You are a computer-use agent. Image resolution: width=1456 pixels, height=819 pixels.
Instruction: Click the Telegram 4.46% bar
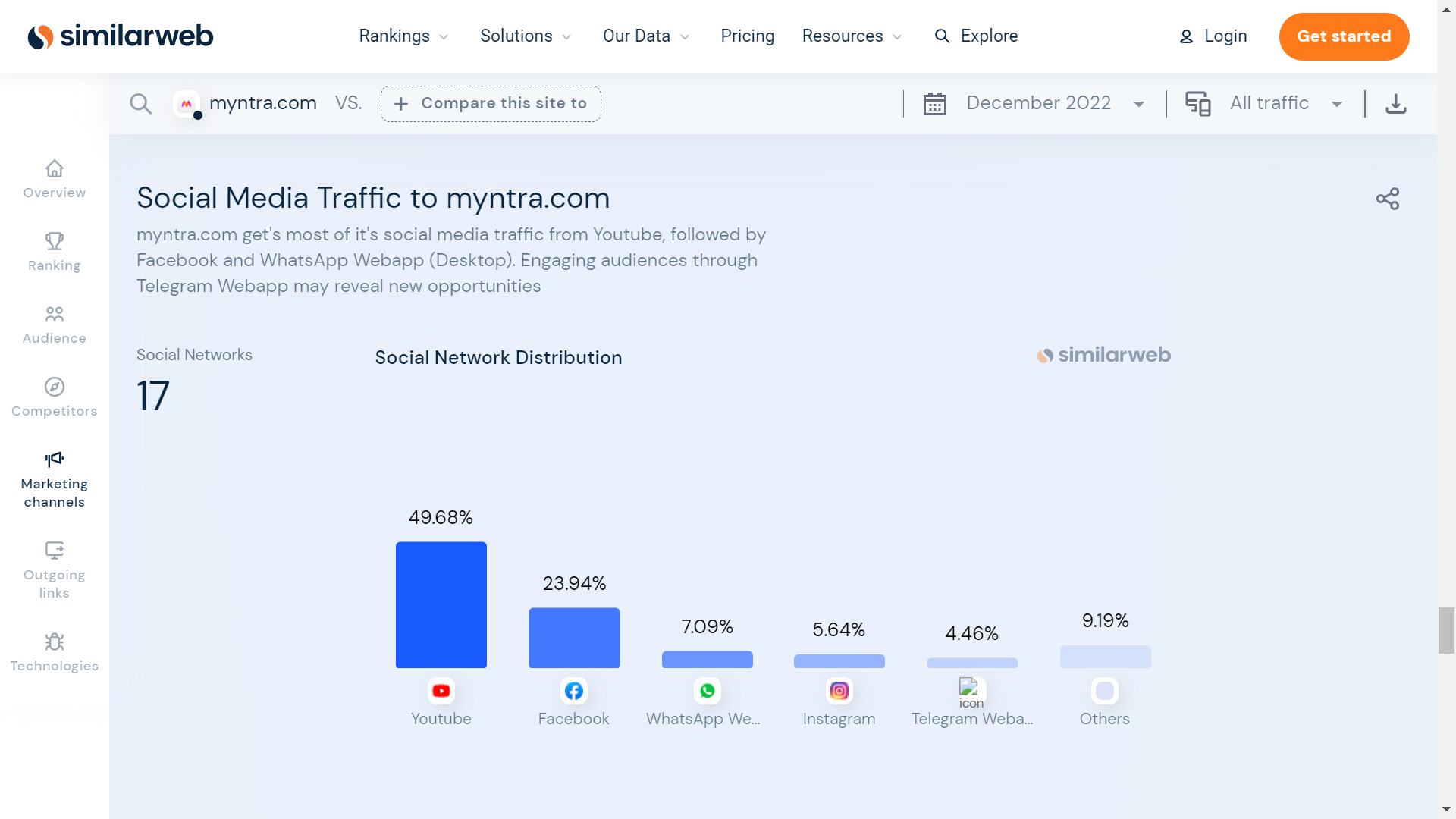tap(972, 663)
